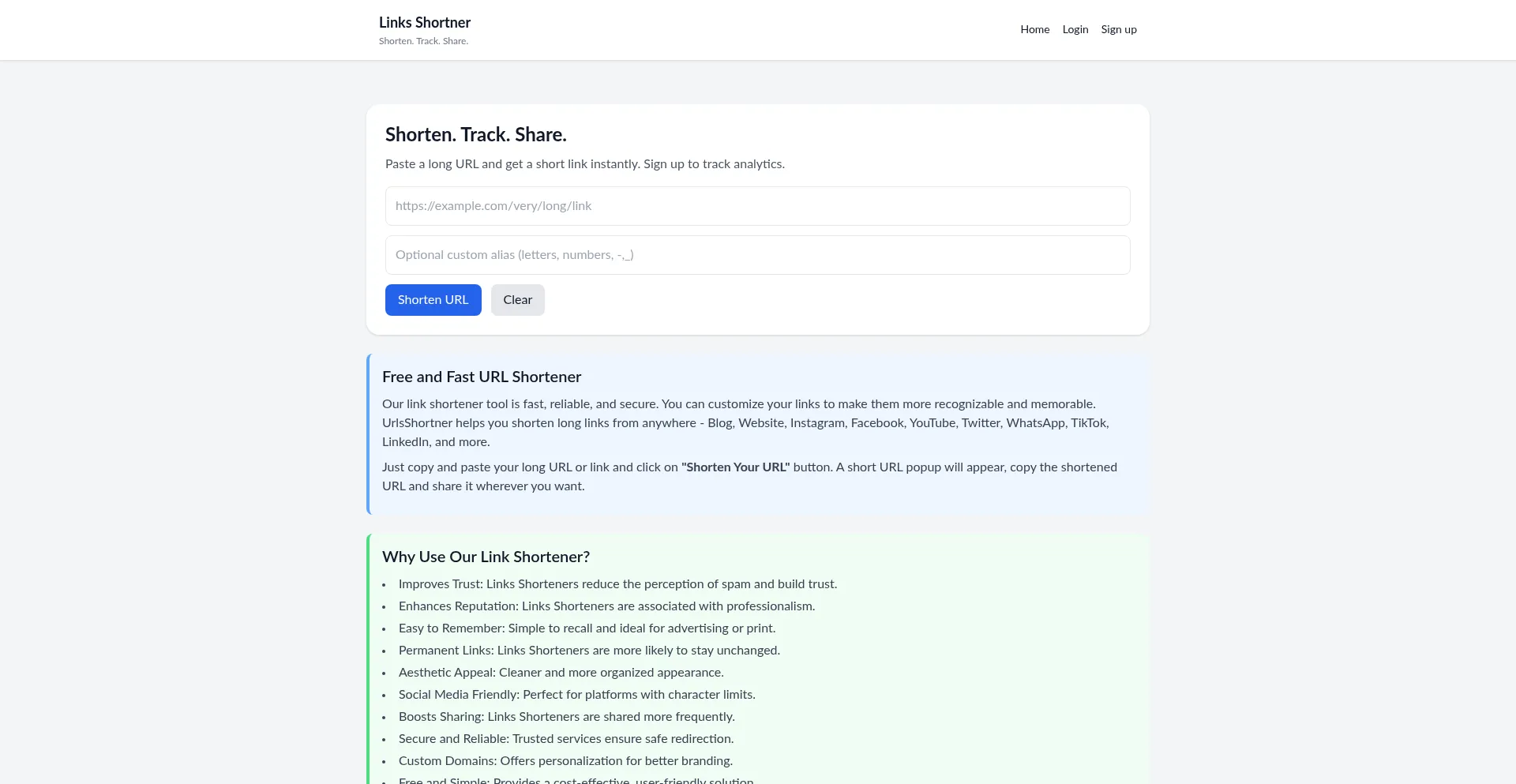The height and width of the screenshot is (784, 1516).
Task: Select the "Enhances Reputation" bullet point
Action: tap(606, 606)
